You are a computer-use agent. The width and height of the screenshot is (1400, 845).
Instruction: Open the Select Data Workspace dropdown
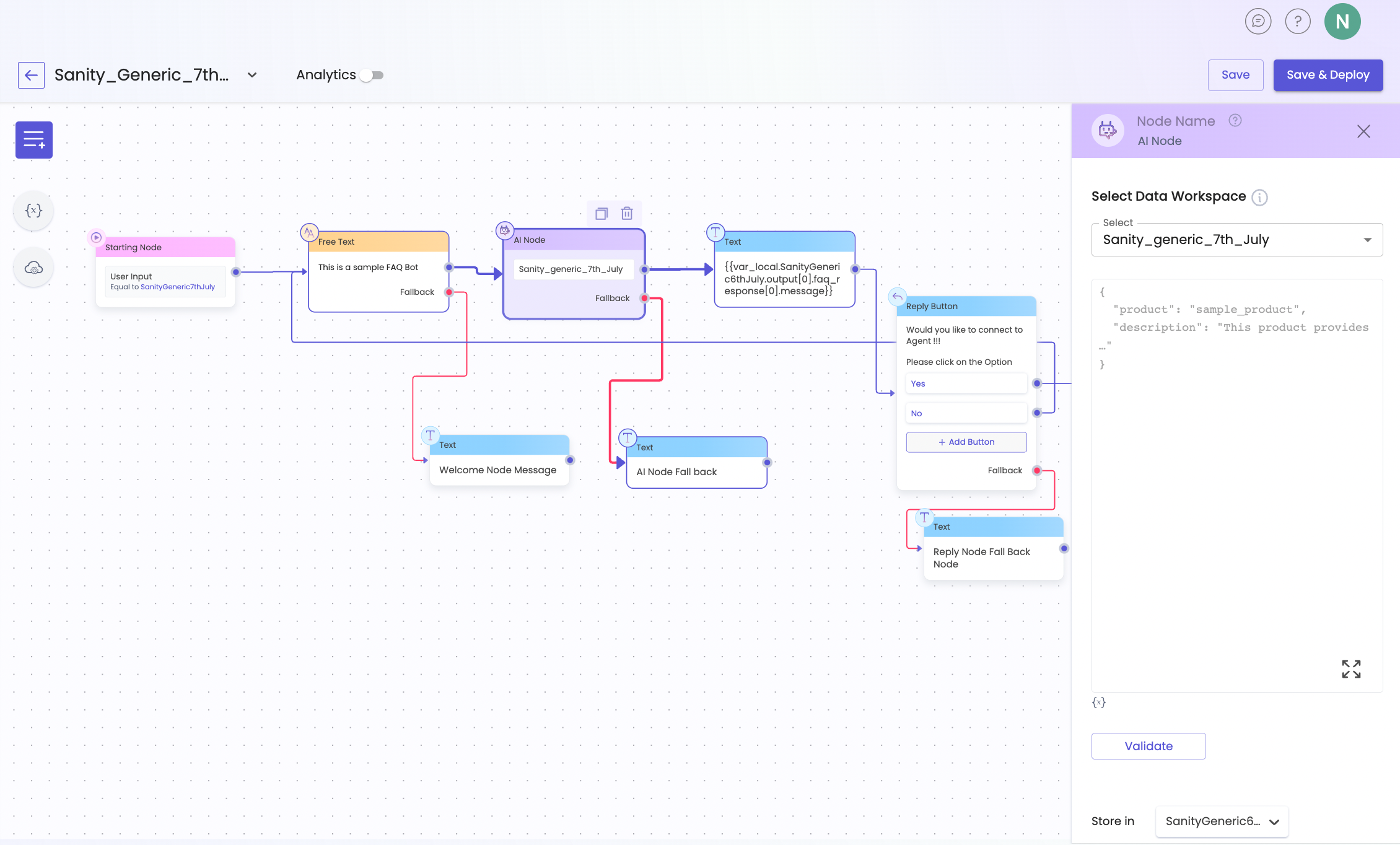tap(1236, 240)
